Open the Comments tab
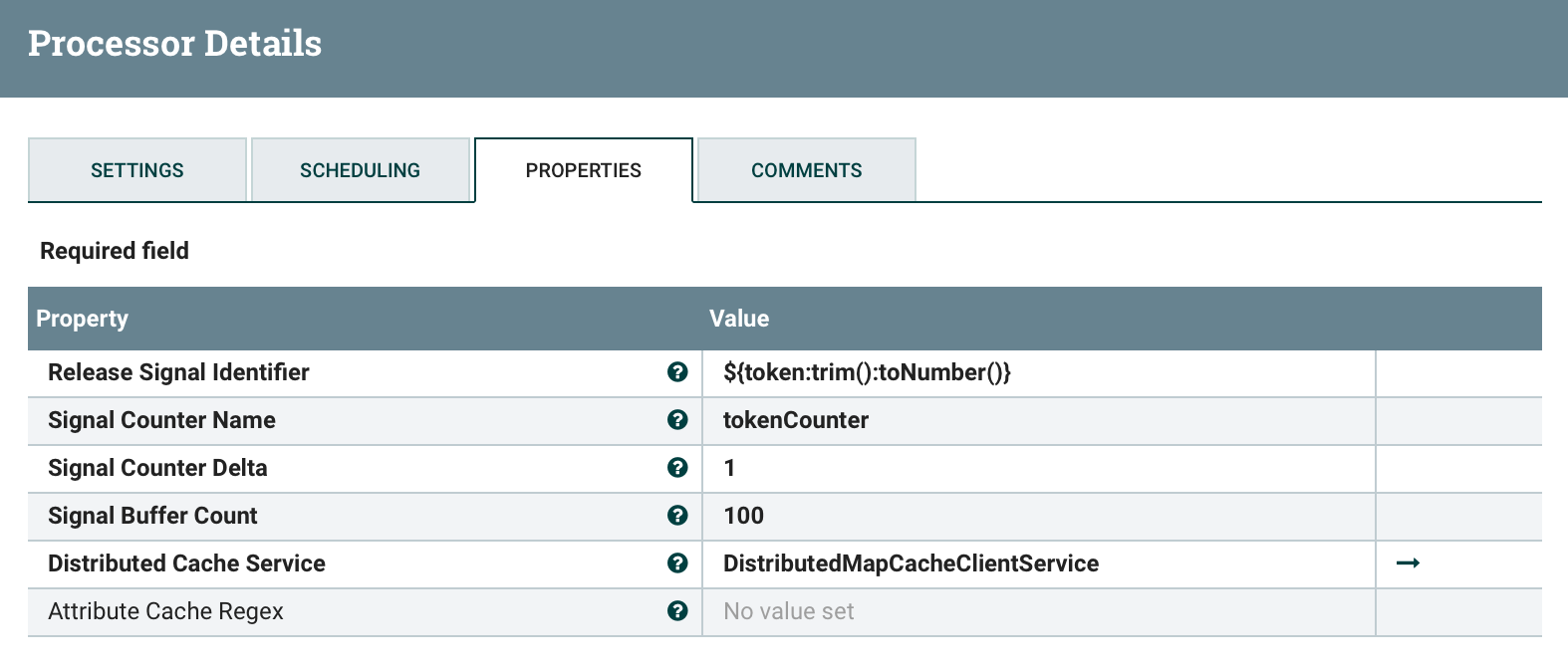 coord(806,170)
